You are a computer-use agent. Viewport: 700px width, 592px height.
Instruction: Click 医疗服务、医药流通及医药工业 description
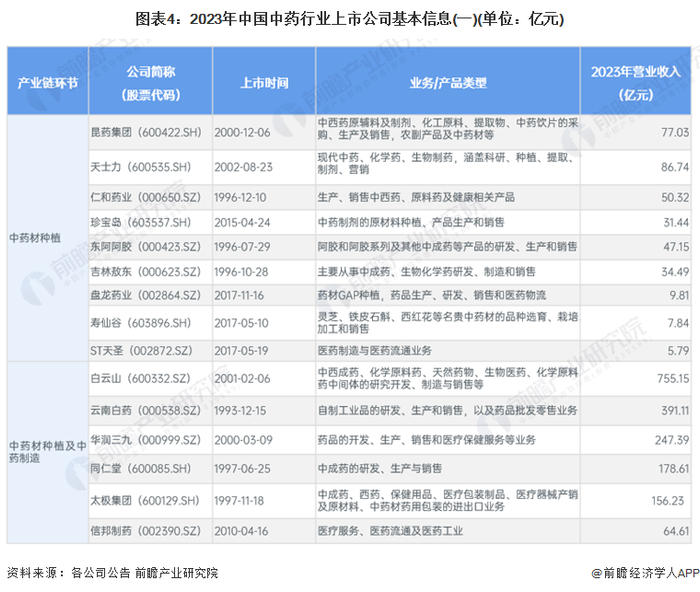coord(390,531)
